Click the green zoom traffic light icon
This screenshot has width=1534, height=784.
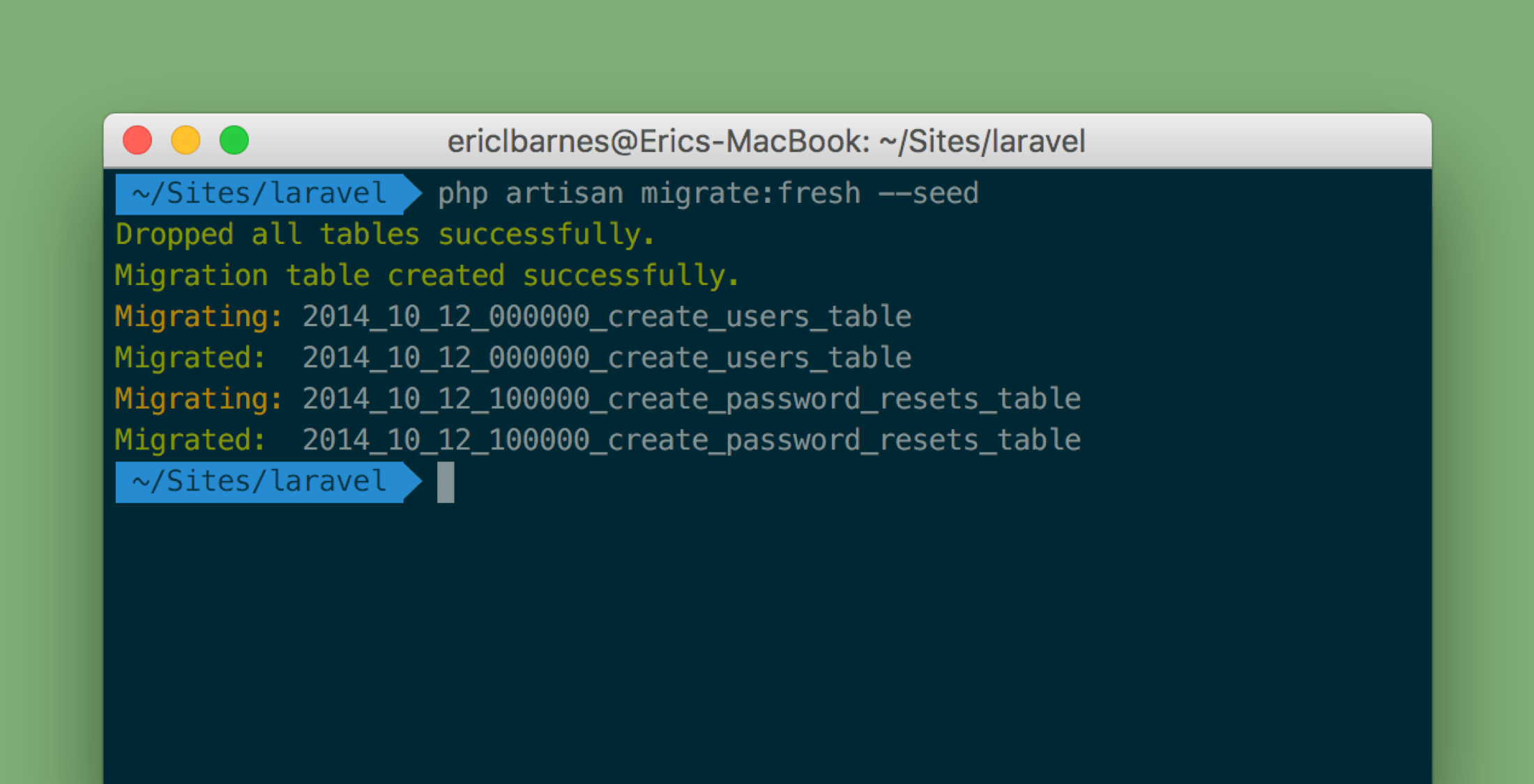tap(234, 139)
